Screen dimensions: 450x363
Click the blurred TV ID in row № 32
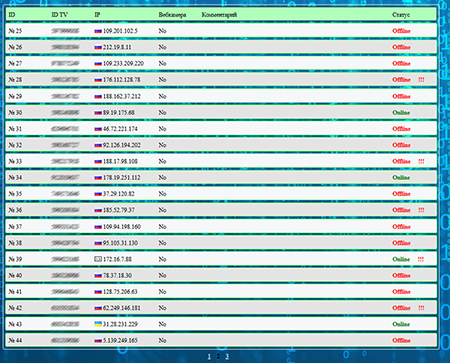click(65, 145)
